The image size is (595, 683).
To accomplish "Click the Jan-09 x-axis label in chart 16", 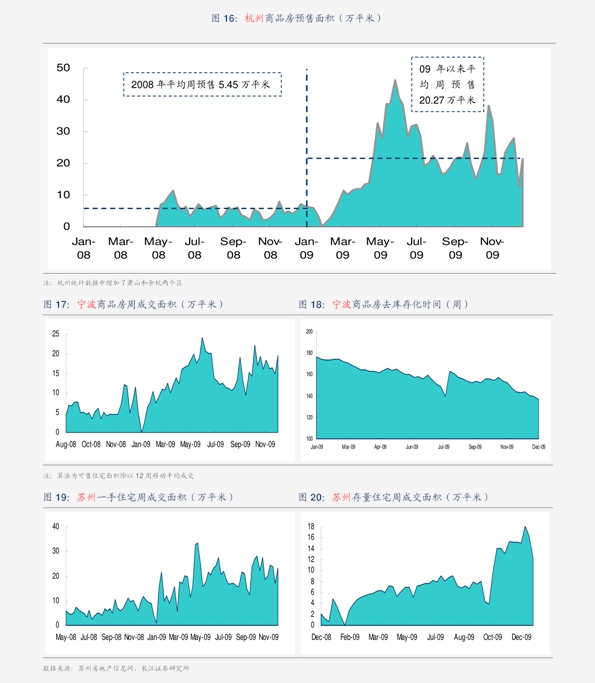I will 306,248.
